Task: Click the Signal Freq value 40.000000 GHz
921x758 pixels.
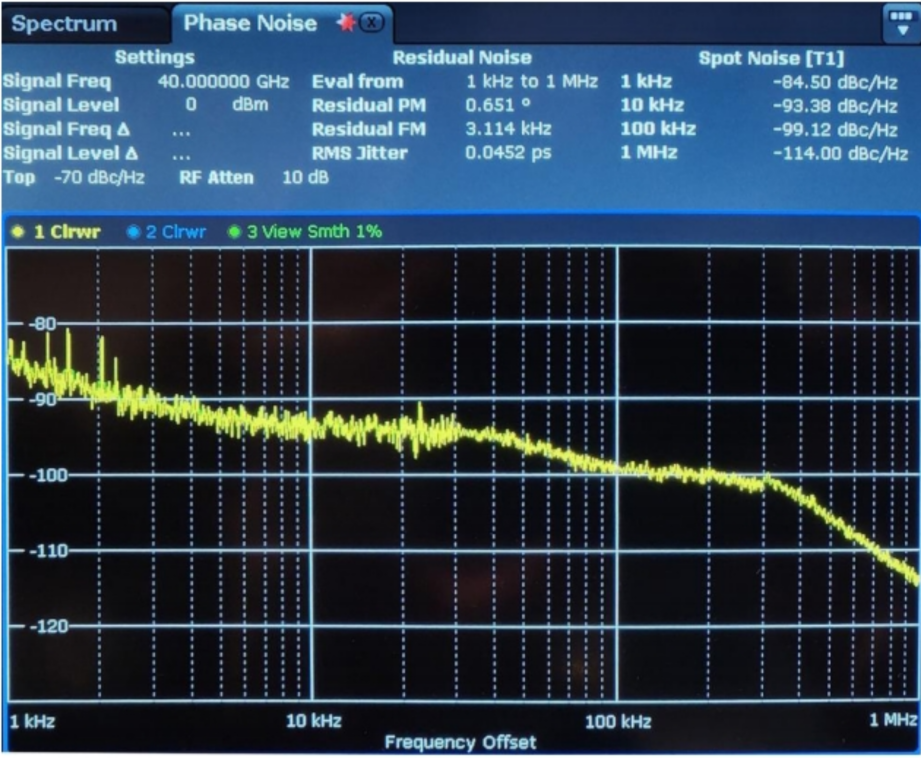Action: [223, 81]
